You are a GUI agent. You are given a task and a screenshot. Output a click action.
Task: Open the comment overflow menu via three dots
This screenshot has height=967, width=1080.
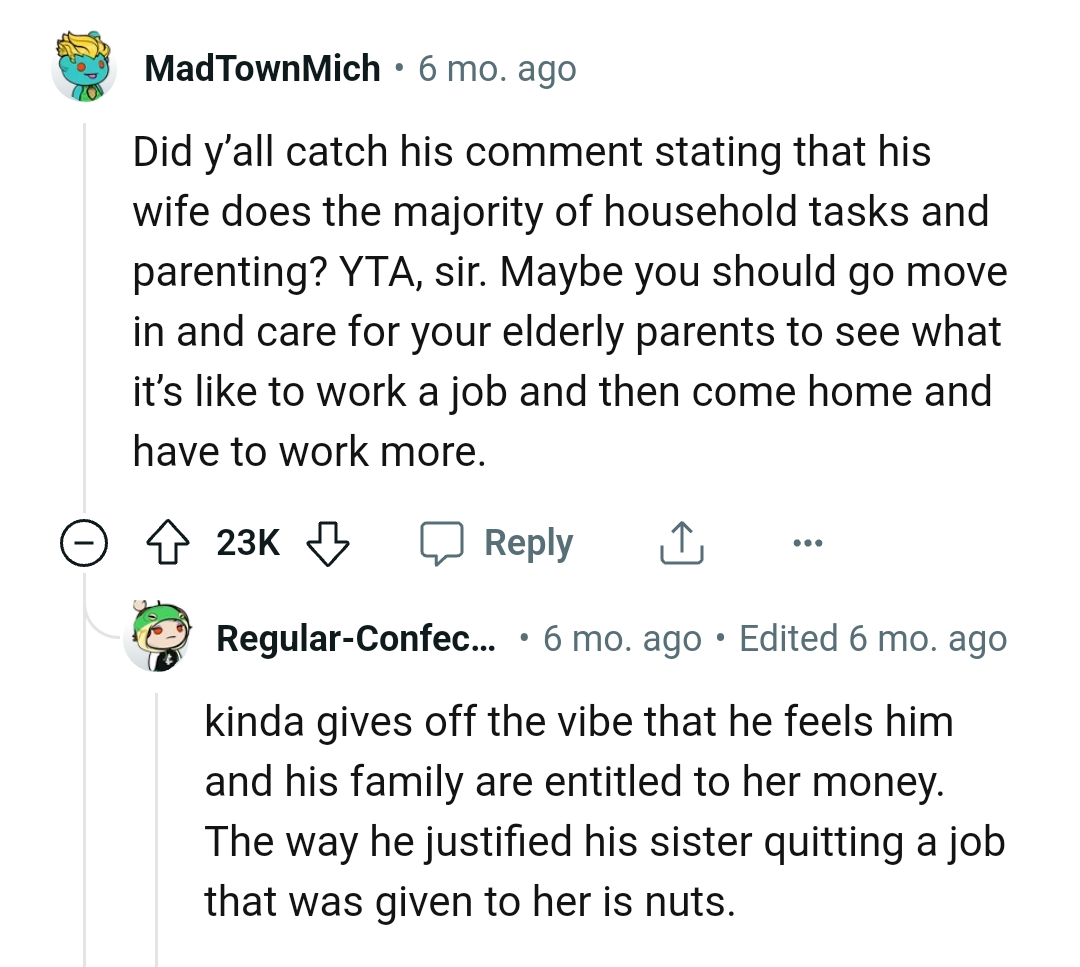pyautogui.click(x=807, y=542)
